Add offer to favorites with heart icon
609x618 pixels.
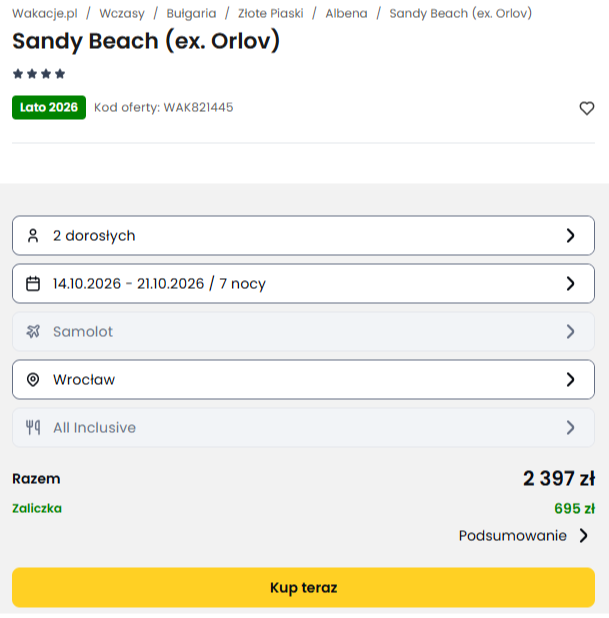587,108
